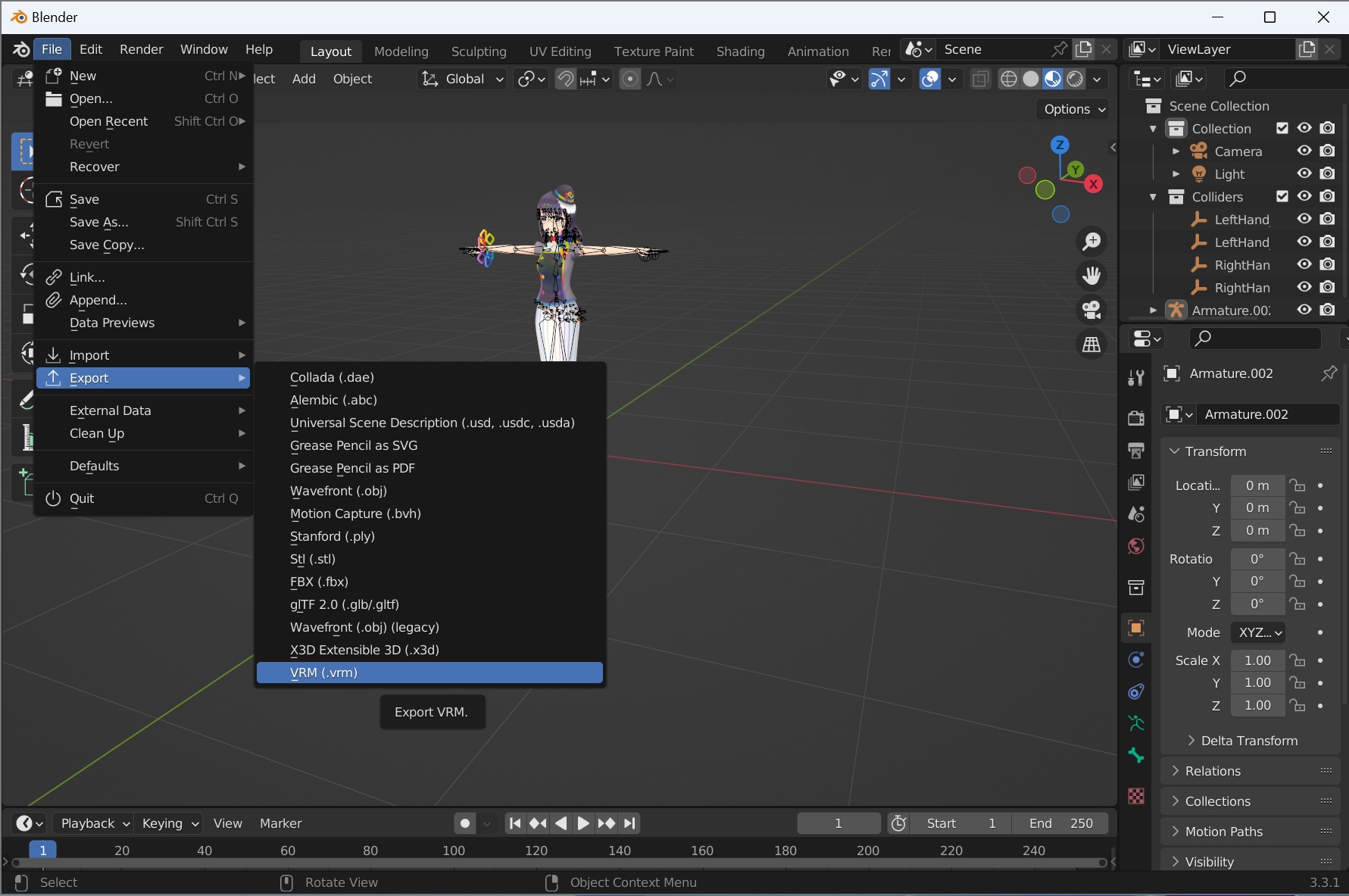Screen dimensions: 1349x896
Task: Expand the Camera tree item
Action: click(1176, 151)
